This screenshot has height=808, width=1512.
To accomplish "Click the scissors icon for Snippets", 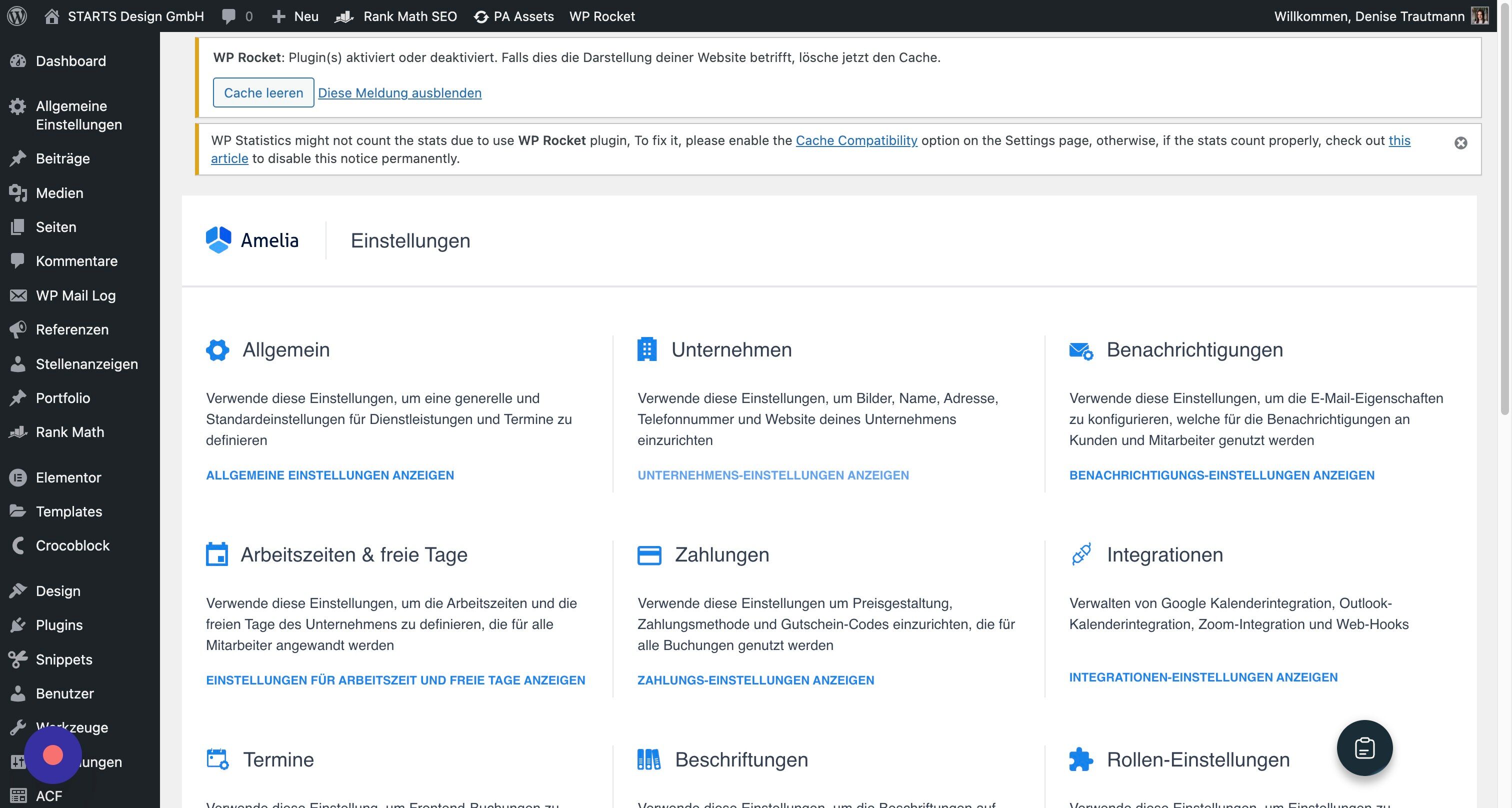I will pos(18,659).
